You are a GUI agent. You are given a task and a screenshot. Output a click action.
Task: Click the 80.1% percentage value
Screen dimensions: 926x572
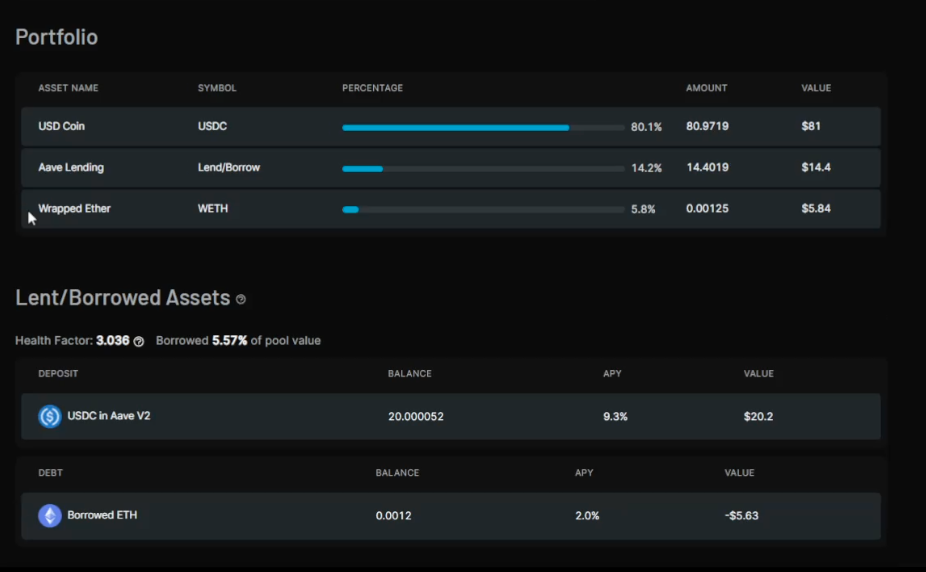(x=646, y=127)
